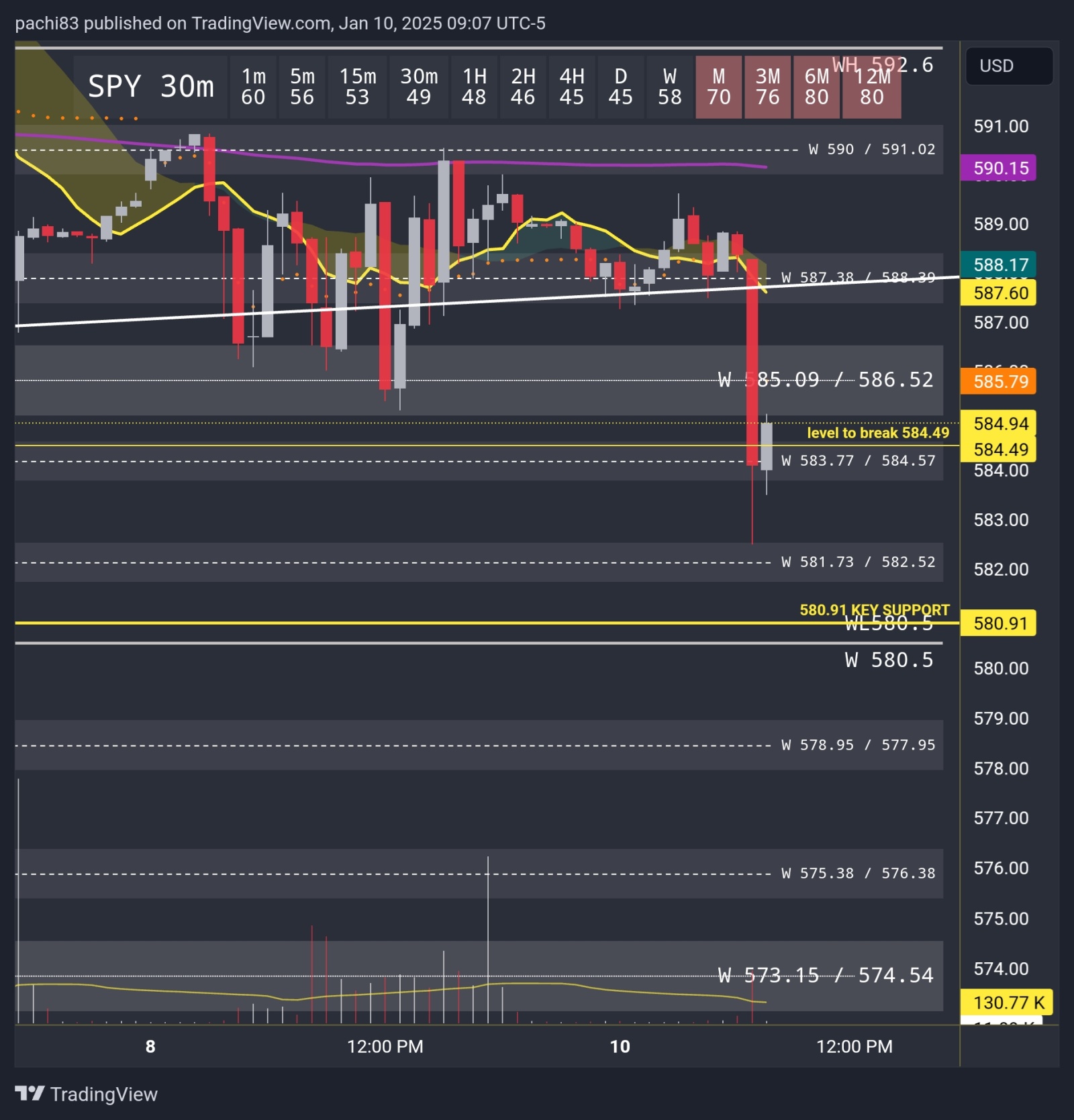Screen dimensions: 1074x1120
Task: Click the 'level to break 584.49' label
Action: tap(878, 433)
